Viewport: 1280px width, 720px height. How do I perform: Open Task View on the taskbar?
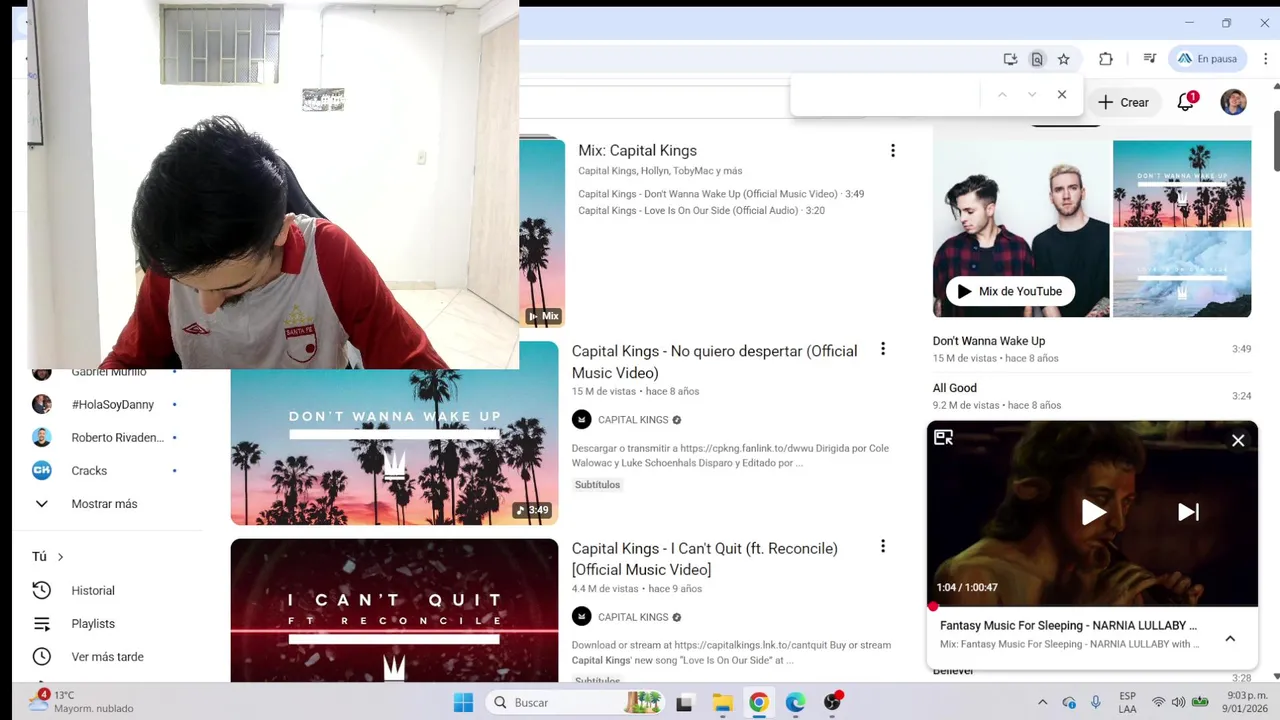(x=685, y=702)
